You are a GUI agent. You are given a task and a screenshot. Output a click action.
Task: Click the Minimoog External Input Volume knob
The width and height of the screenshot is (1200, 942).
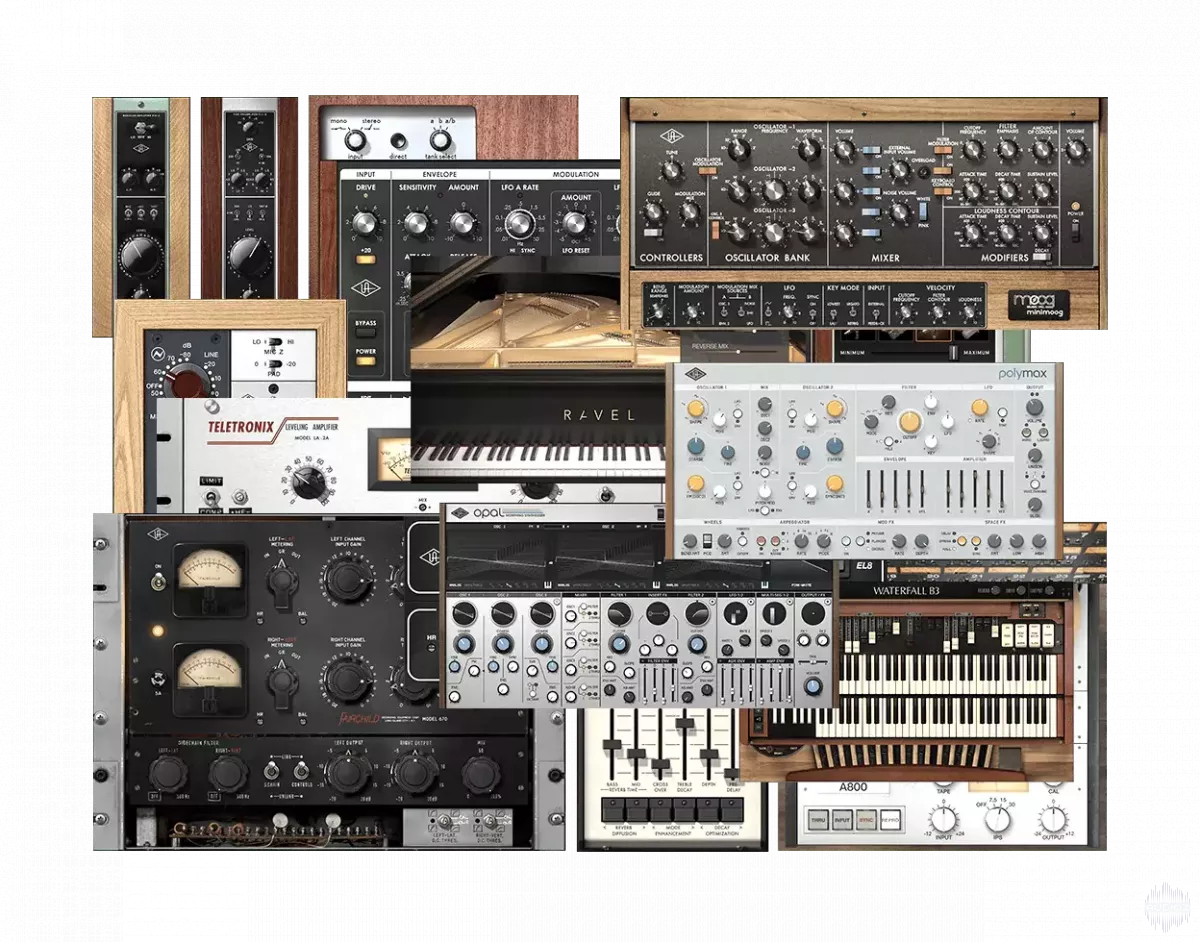point(900,169)
